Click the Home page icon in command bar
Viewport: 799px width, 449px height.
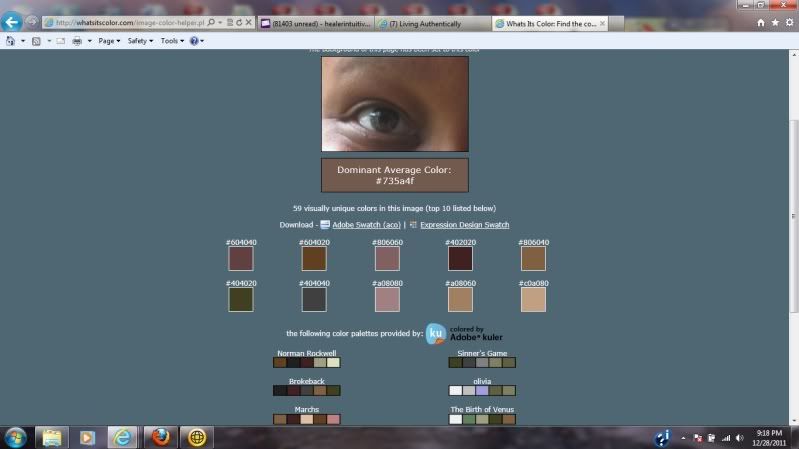point(10,41)
